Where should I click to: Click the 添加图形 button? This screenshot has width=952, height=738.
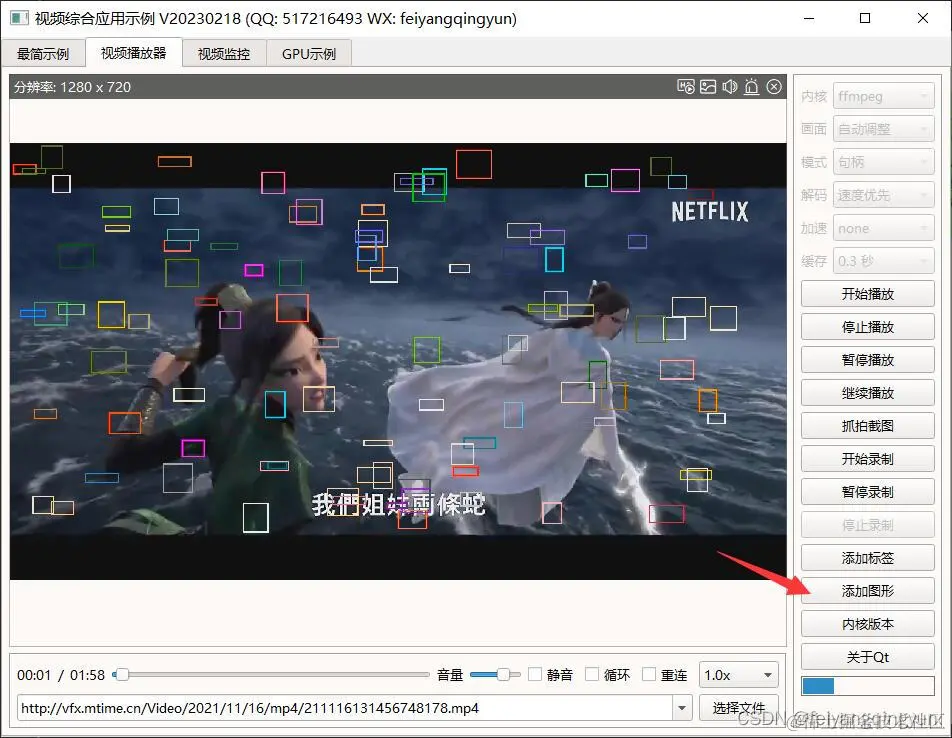click(868, 591)
